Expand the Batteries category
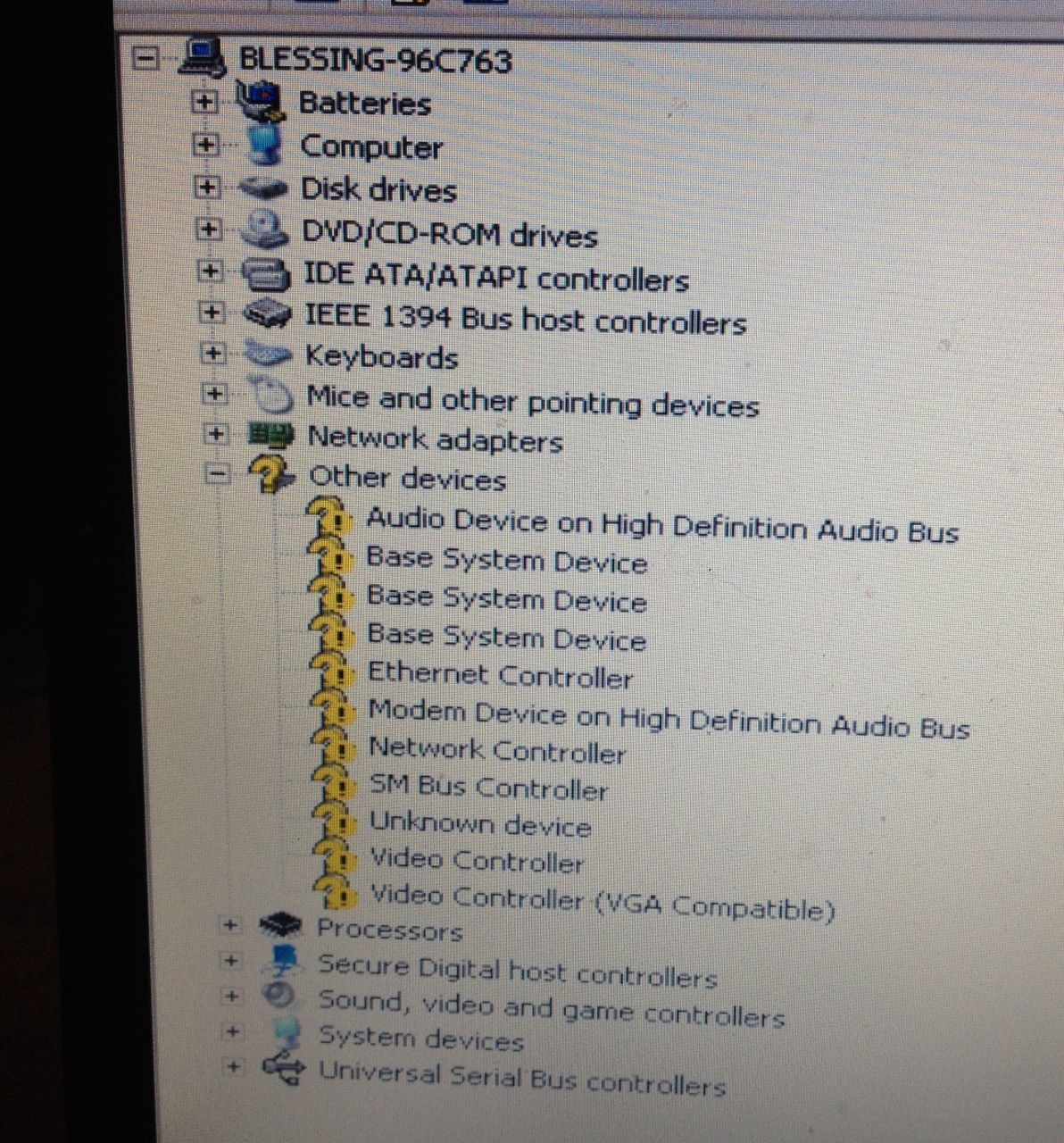 coord(204,101)
